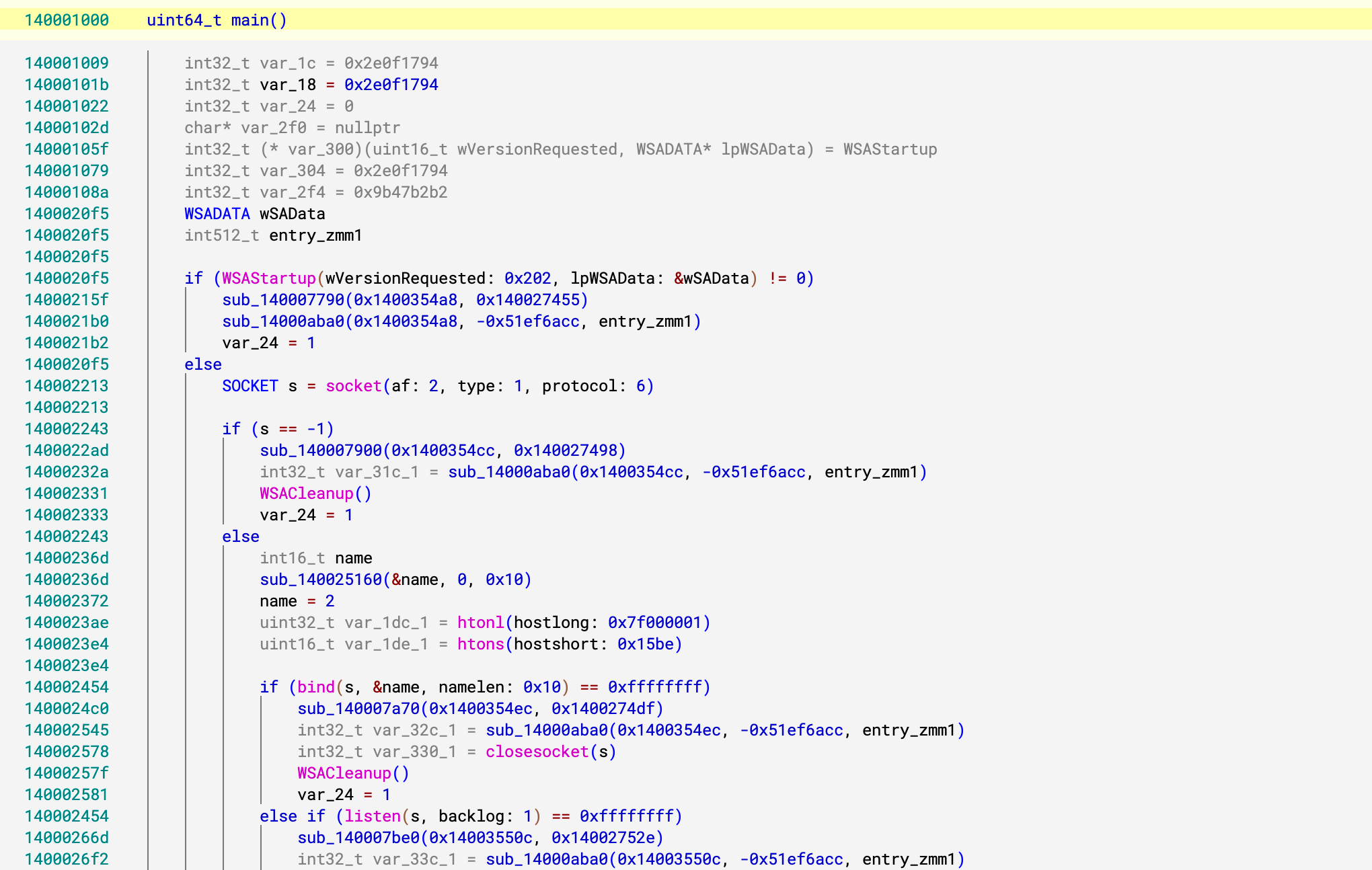Select the bind function call
1372x870 pixels.
316,687
